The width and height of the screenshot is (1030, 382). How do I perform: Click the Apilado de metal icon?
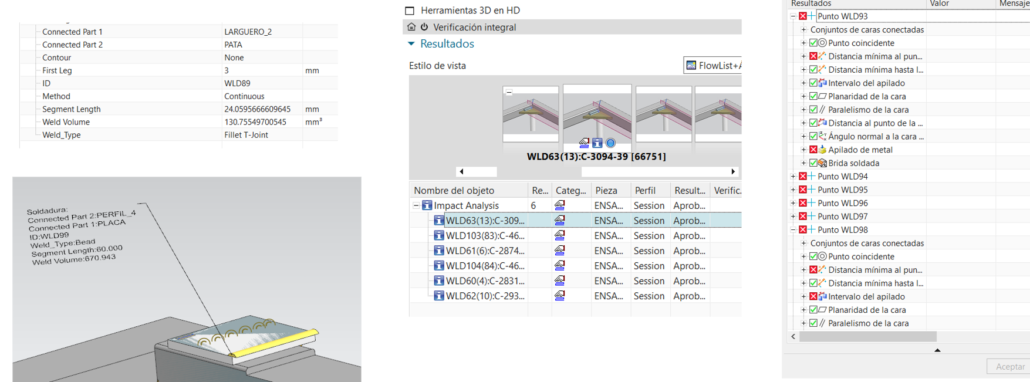click(x=822, y=150)
